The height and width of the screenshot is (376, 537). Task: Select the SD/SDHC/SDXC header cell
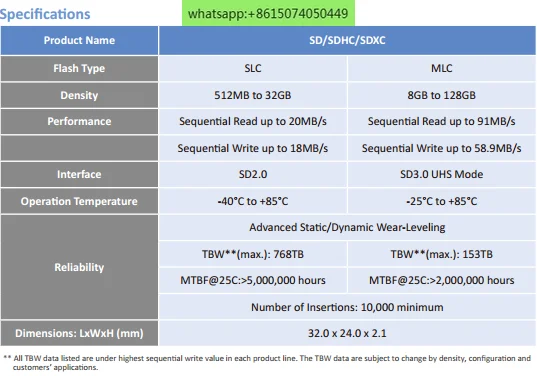(347, 40)
